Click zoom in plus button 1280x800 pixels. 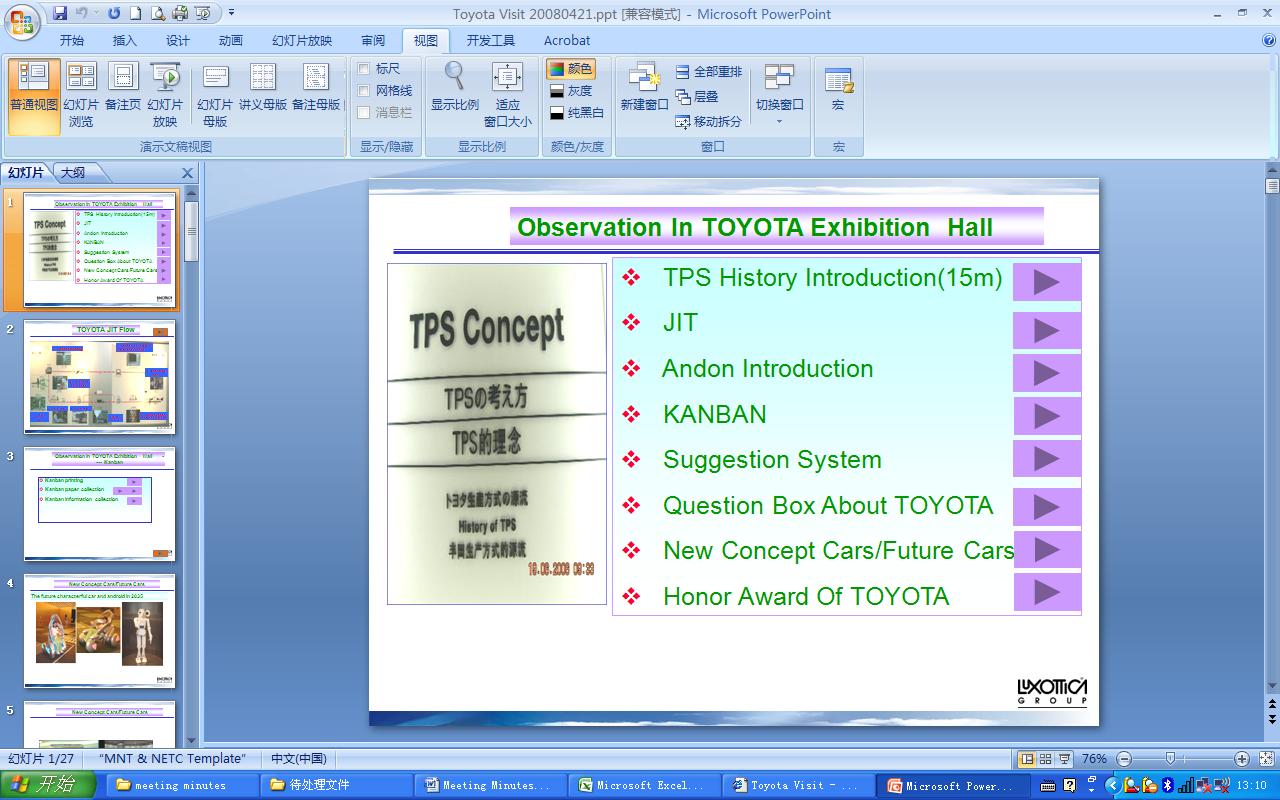pyautogui.click(x=1242, y=759)
